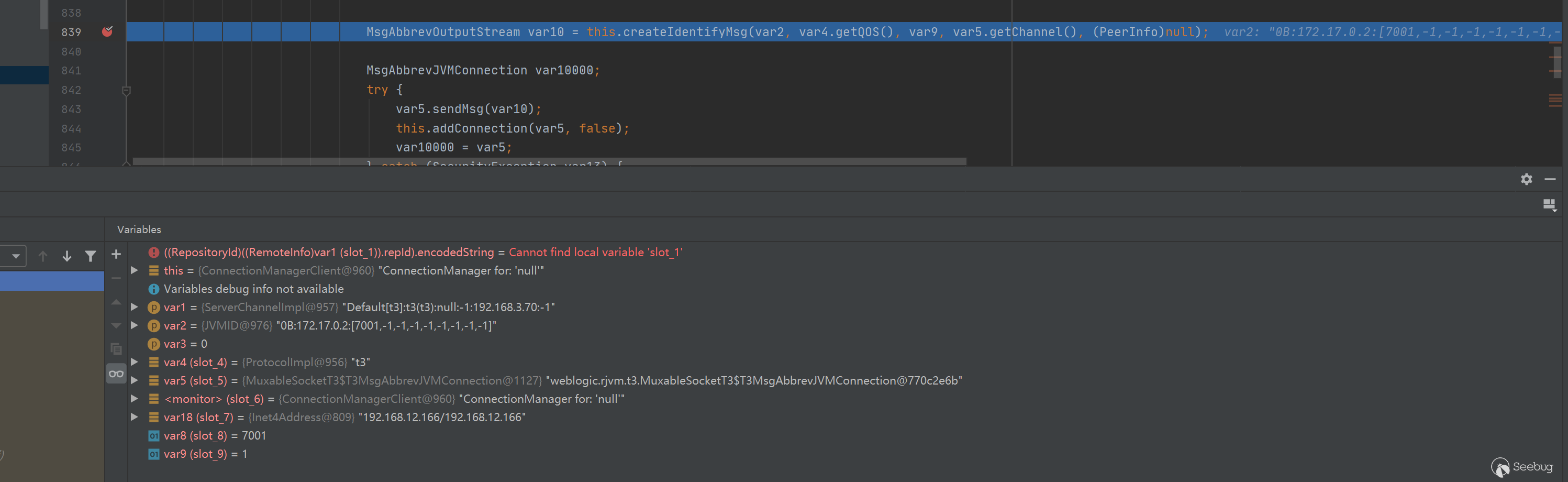This screenshot has height=482, width=1568.
Task: Minimize the debug tool window
Action: pos(1550,179)
